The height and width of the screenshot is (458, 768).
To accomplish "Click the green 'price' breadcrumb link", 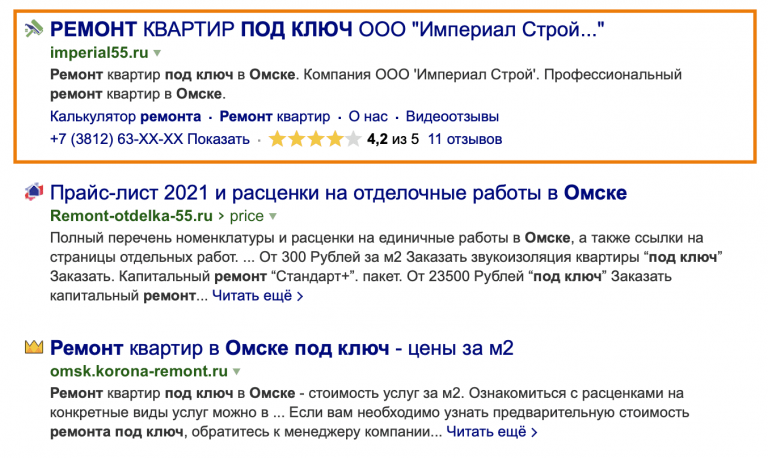I will click(x=246, y=216).
